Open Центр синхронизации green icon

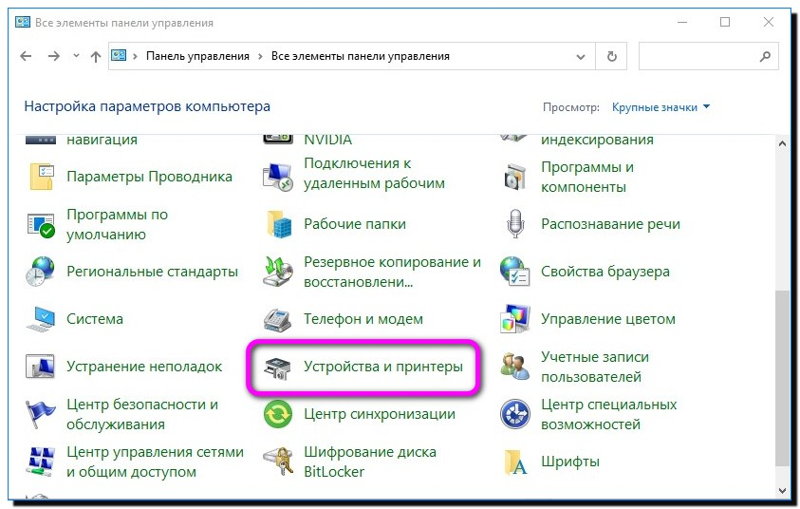[x=278, y=414]
